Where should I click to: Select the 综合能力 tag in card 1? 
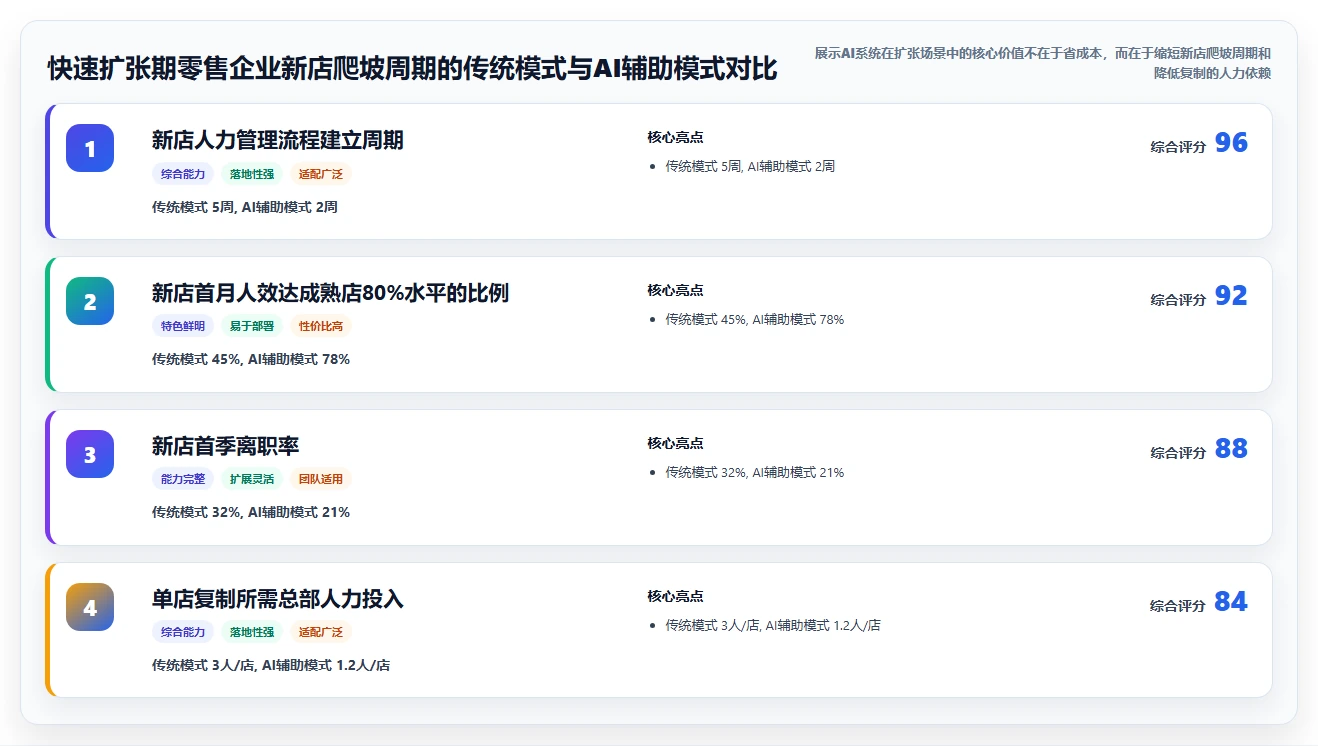click(x=183, y=174)
